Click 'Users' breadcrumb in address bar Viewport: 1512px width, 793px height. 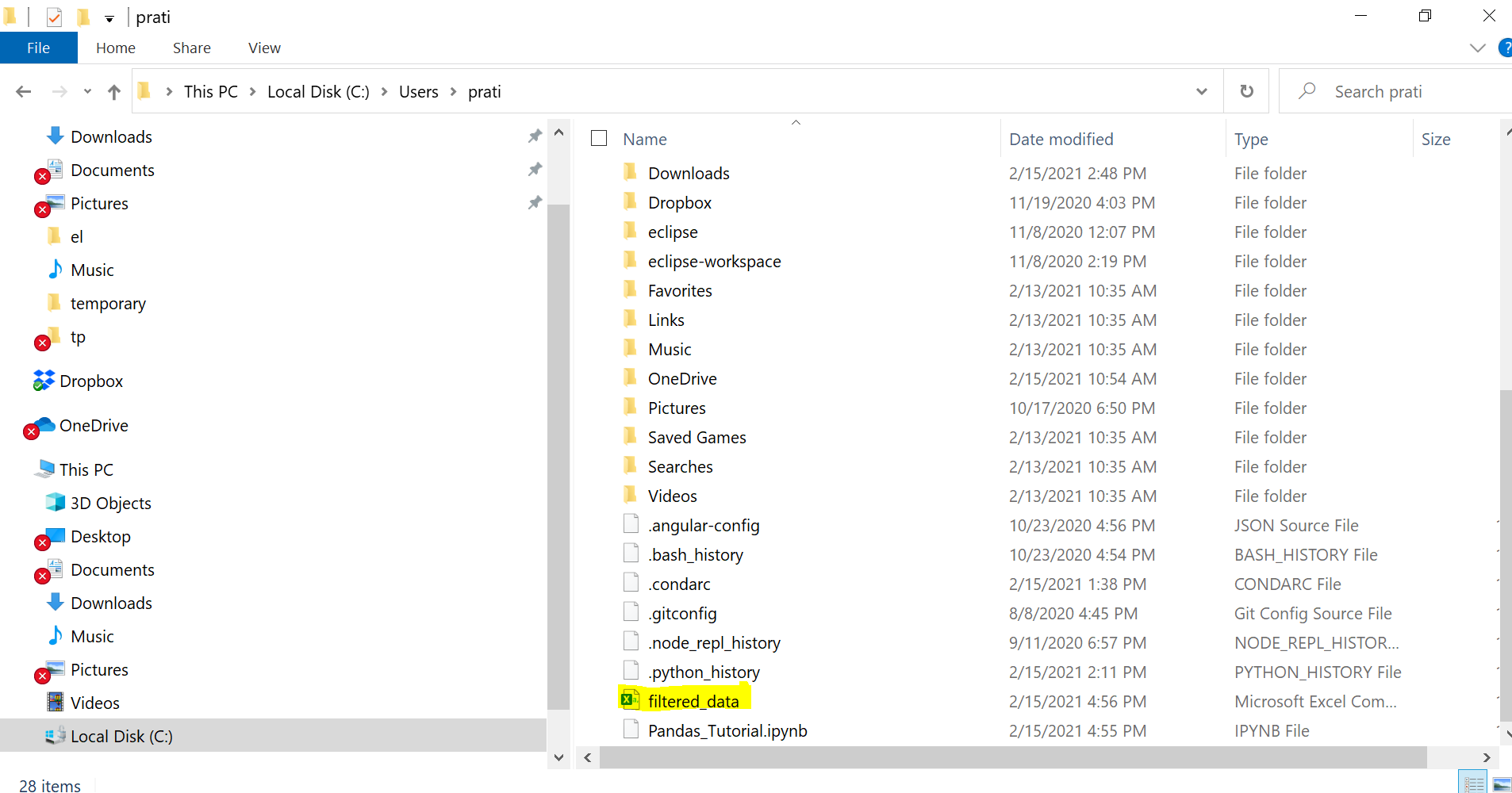tap(419, 92)
